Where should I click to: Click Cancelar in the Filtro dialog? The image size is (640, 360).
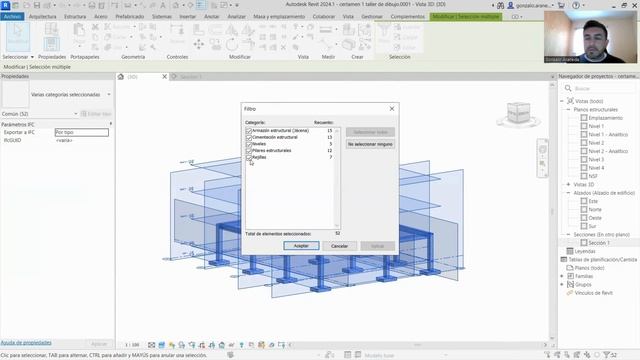click(339, 246)
